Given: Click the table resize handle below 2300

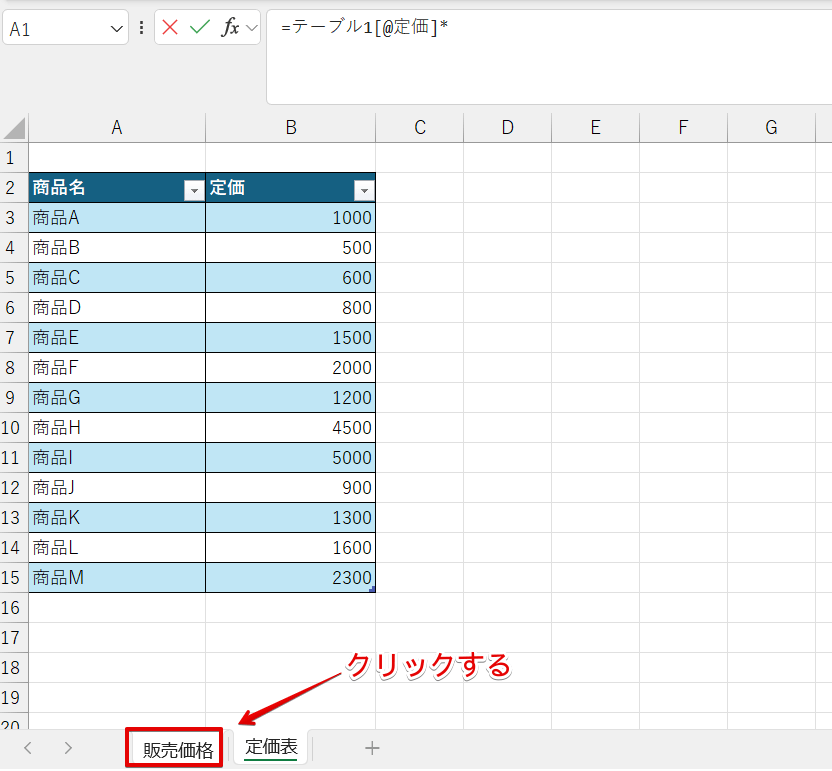Looking at the screenshot, I should (x=372, y=590).
